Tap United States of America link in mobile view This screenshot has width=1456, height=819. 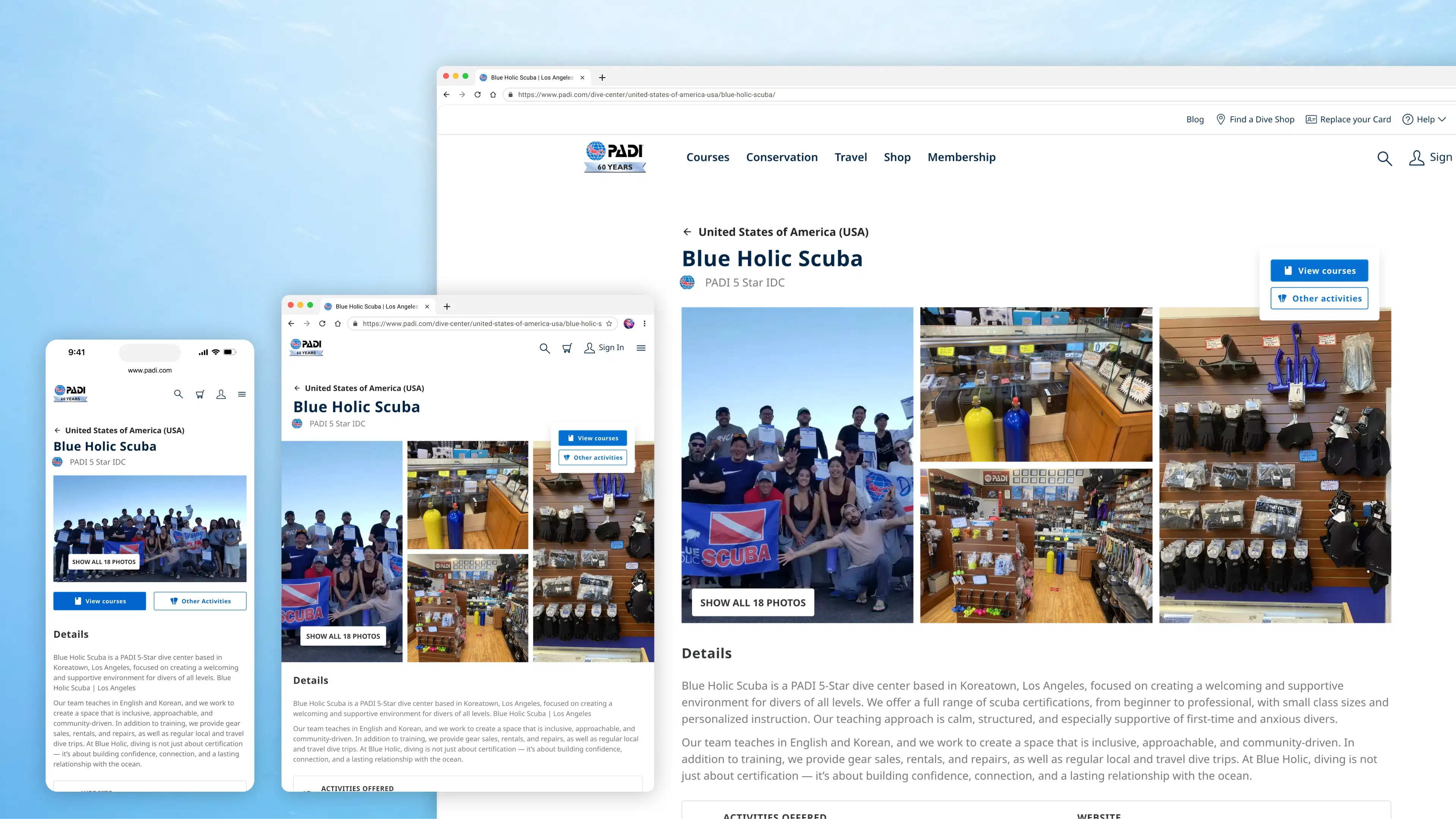[x=124, y=431]
